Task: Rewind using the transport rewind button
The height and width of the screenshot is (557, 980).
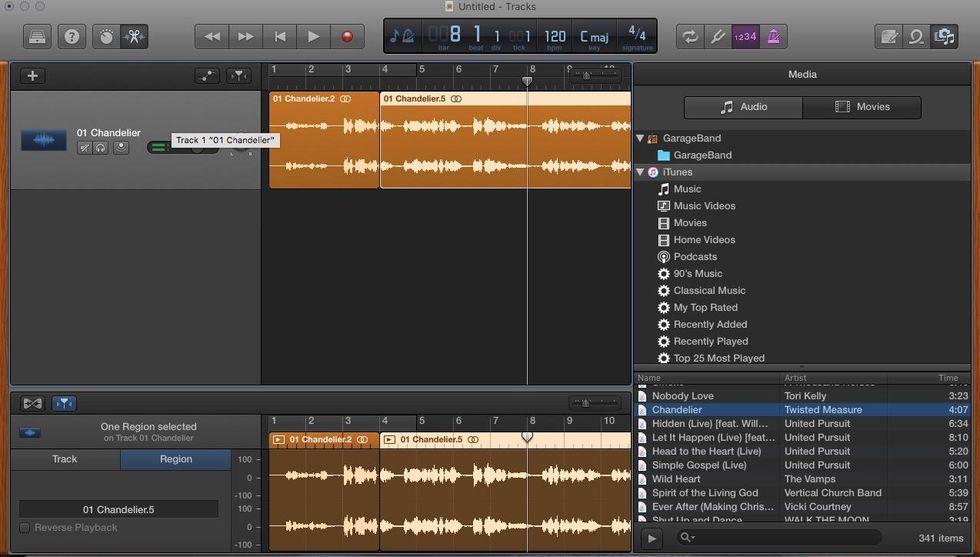Action: click(212, 37)
